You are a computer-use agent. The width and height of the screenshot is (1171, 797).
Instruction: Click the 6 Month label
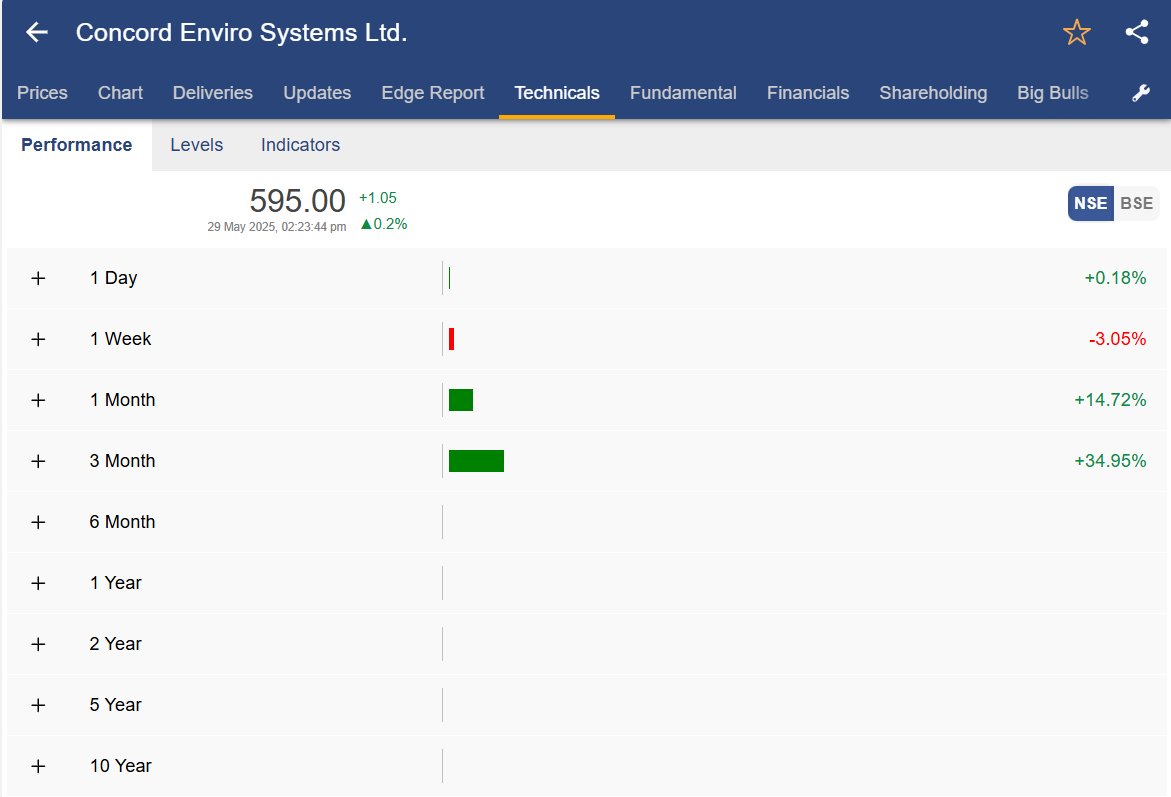click(122, 522)
